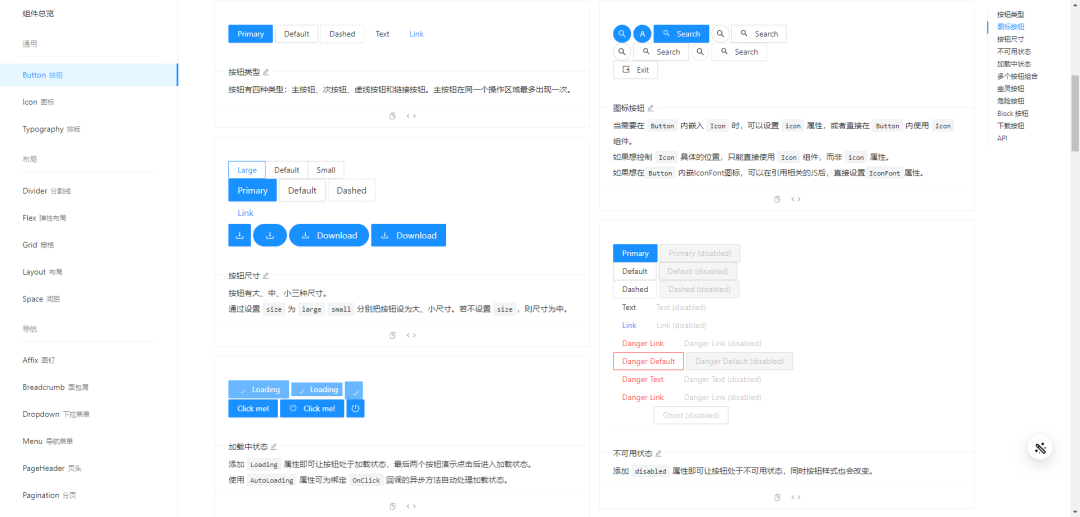Expand source code of the 按钮类型 card

(x=411, y=116)
